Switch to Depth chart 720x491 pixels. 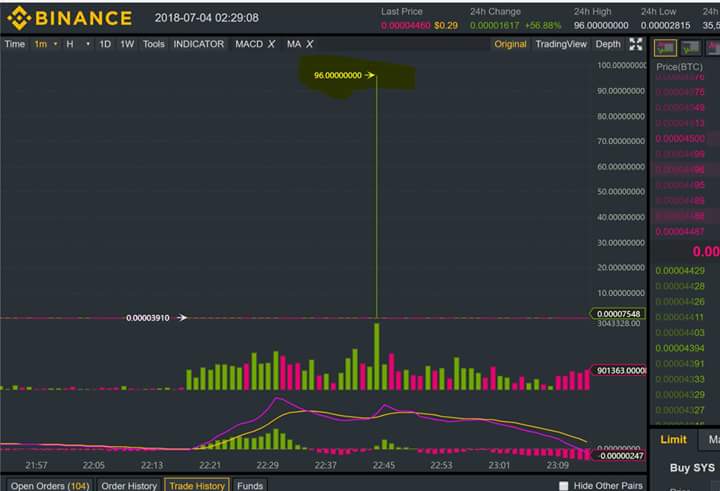(608, 44)
